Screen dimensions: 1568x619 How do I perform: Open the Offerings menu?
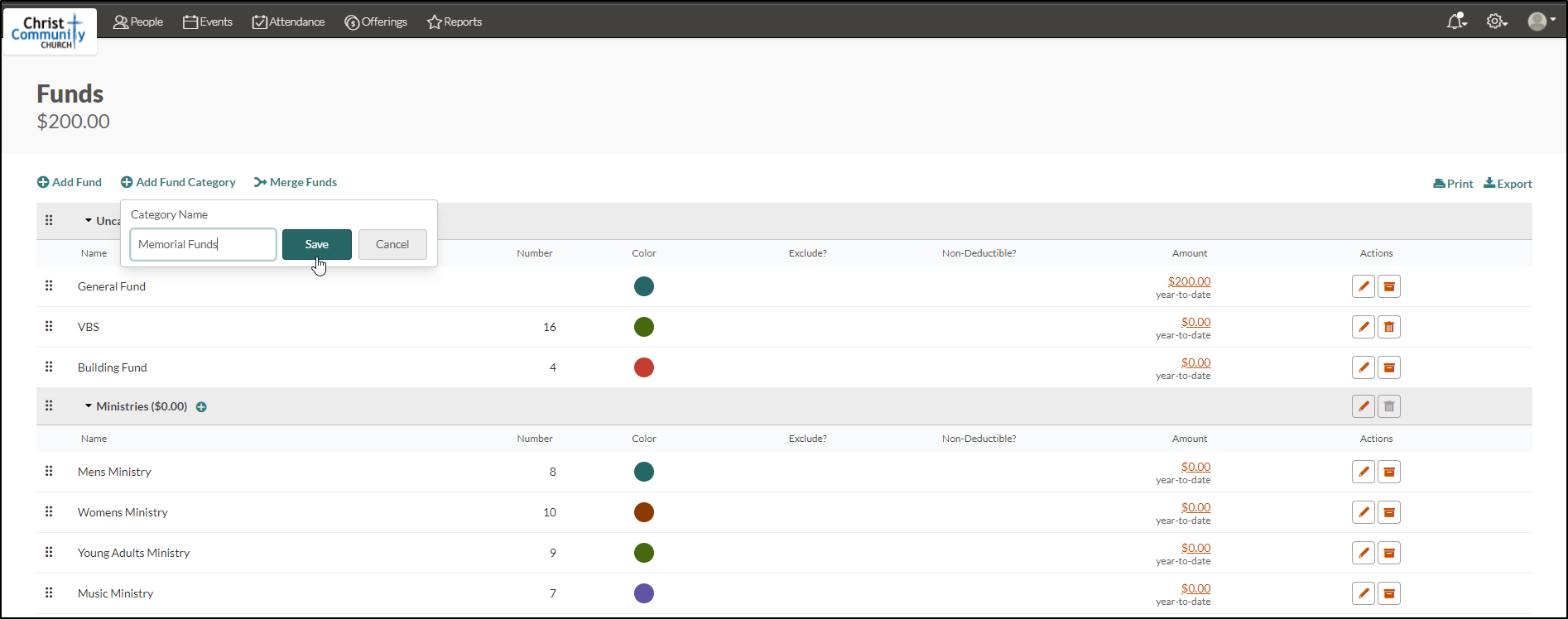pos(376,22)
